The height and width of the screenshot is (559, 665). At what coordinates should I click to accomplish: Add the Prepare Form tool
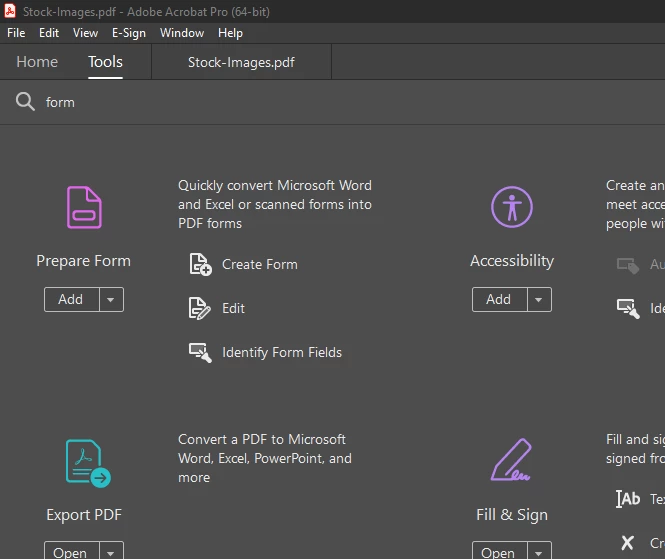pos(72,299)
